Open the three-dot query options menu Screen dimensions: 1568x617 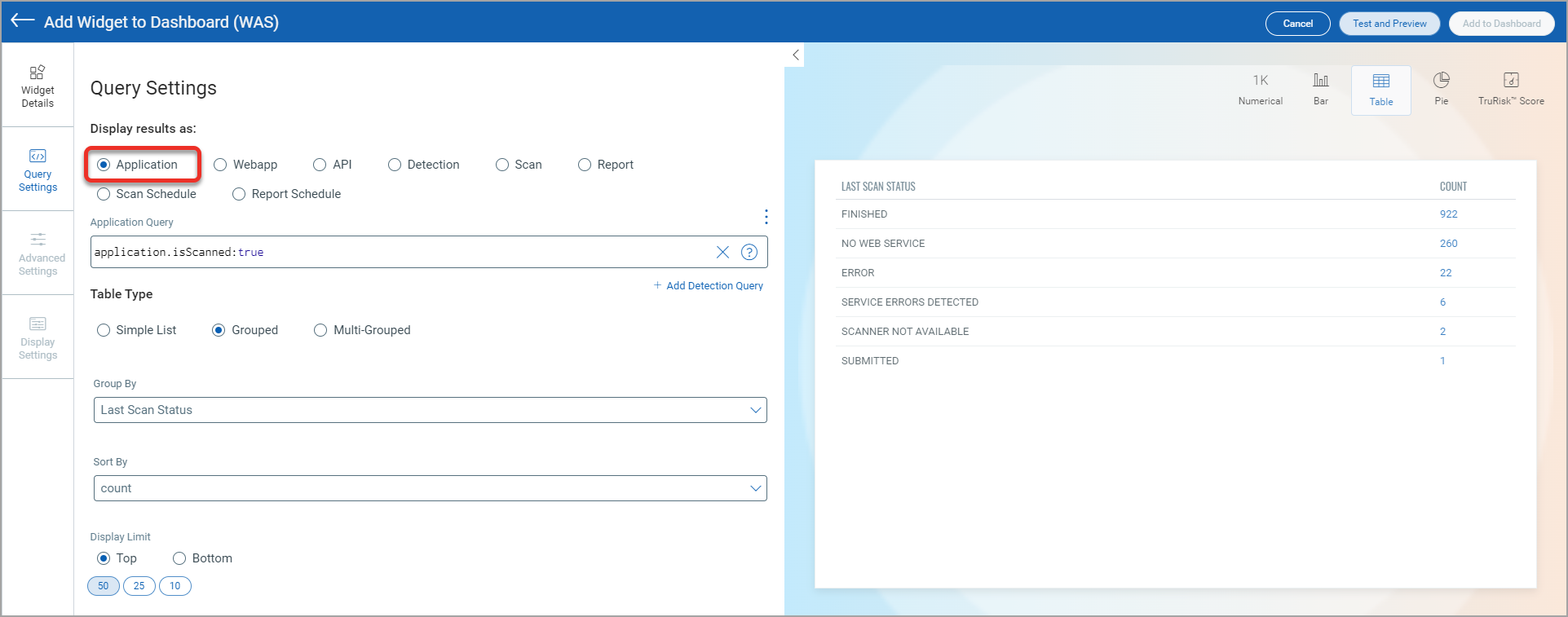(766, 217)
